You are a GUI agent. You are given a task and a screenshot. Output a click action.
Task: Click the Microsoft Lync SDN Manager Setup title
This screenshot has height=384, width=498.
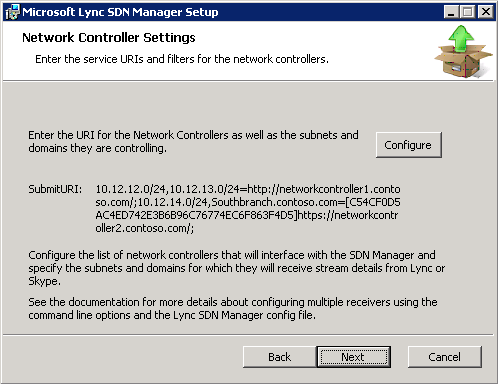[x=120, y=12]
